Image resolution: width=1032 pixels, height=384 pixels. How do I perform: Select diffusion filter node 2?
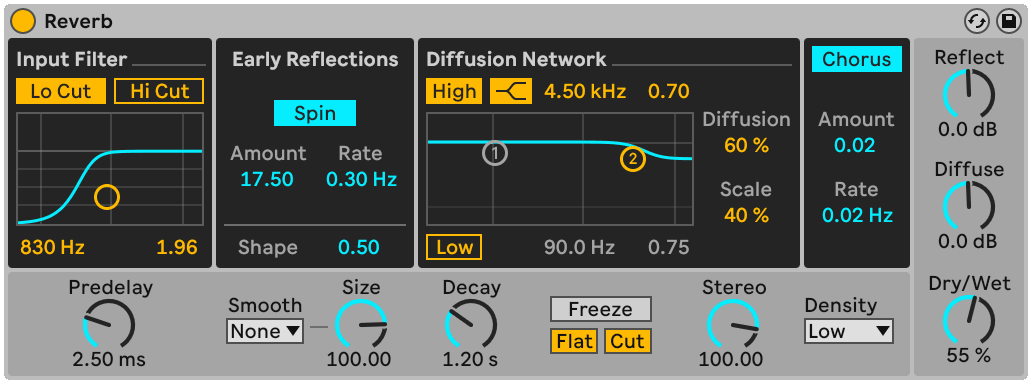click(632, 159)
